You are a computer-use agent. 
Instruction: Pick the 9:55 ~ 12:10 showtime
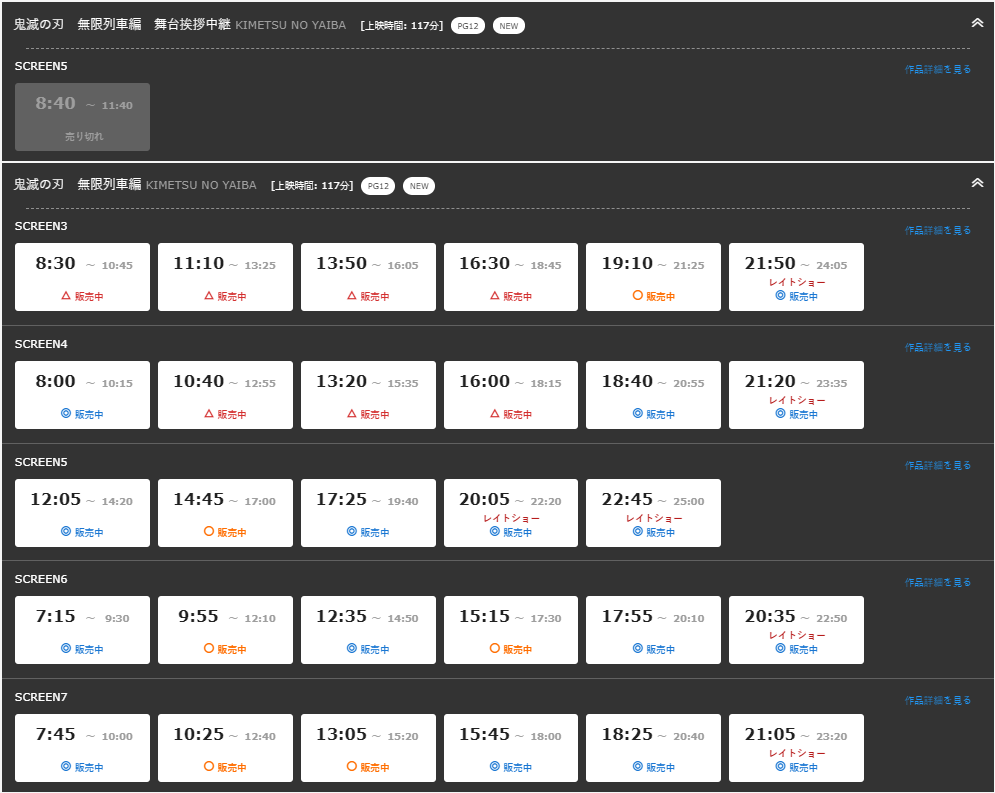pyautogui.click(x=225, y=629)
